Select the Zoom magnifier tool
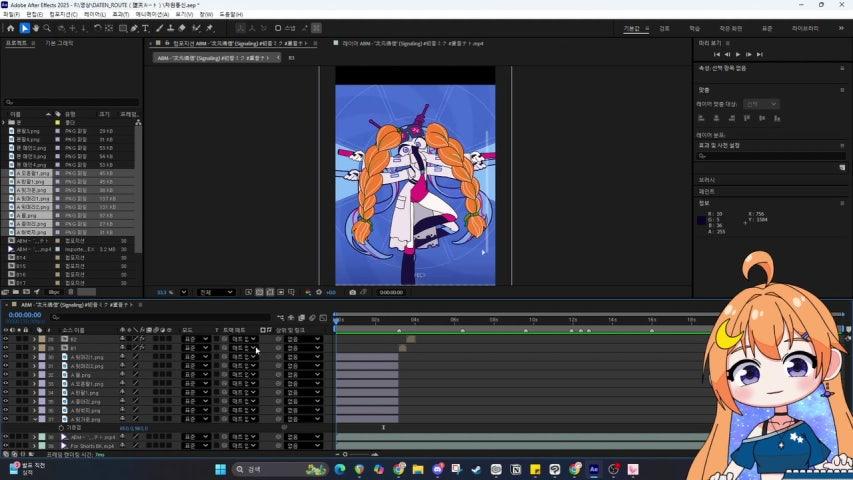The height and width of the screenshot is (480, 853). coord(49,28)
